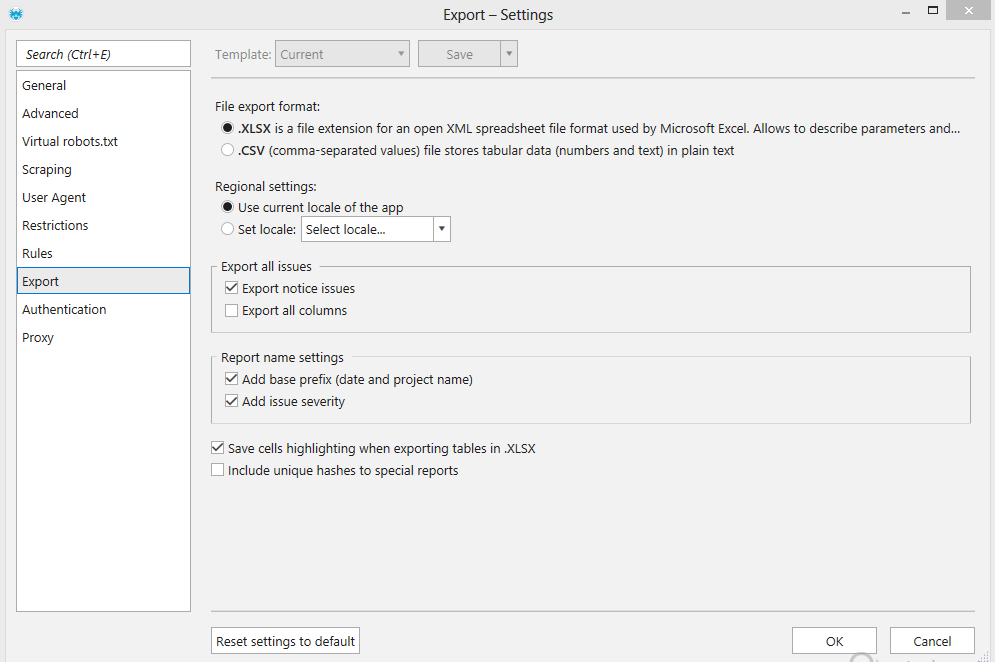995x662 pixels.
Task: Expand the Save button dropdown arrow
Action: tap(509, 54)
